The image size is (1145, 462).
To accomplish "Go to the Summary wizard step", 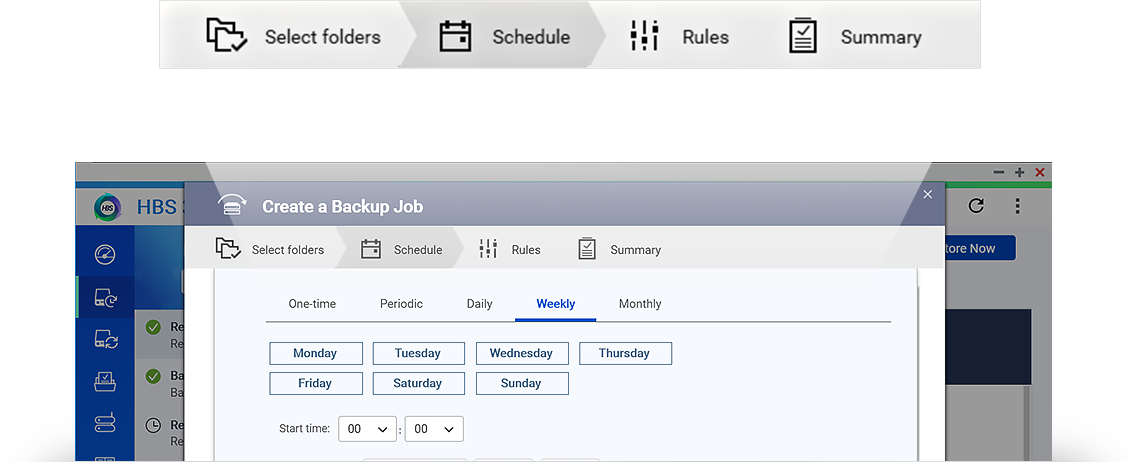I will [x=620, y=250].
